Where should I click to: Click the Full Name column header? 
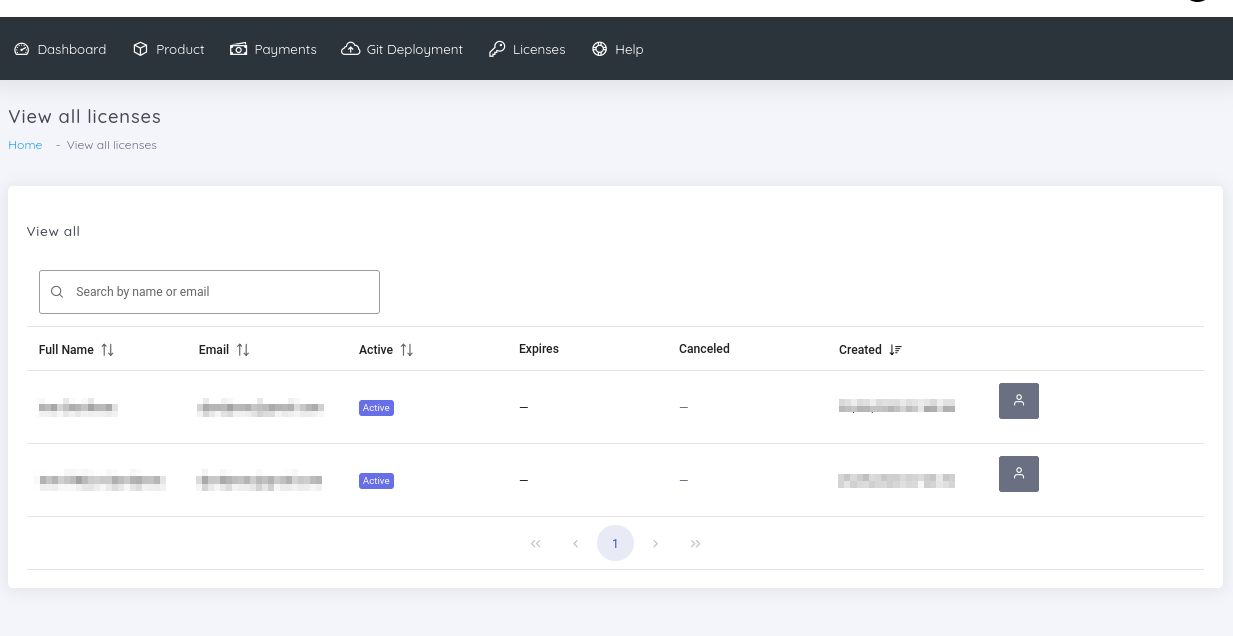tap(66, 350)
